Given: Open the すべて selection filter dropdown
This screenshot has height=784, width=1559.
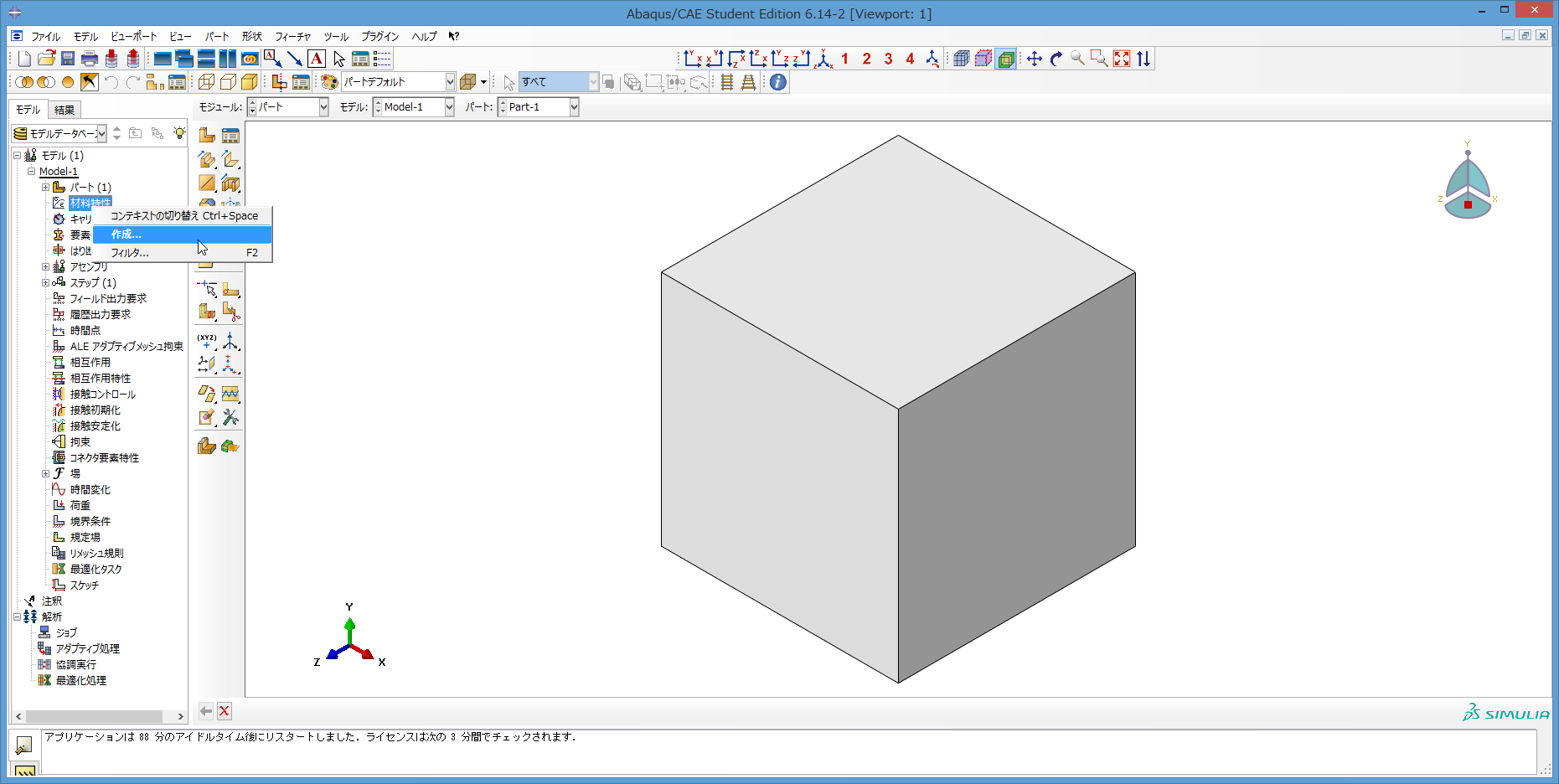Looking at the screenshot, I should (x=559, y=82).
